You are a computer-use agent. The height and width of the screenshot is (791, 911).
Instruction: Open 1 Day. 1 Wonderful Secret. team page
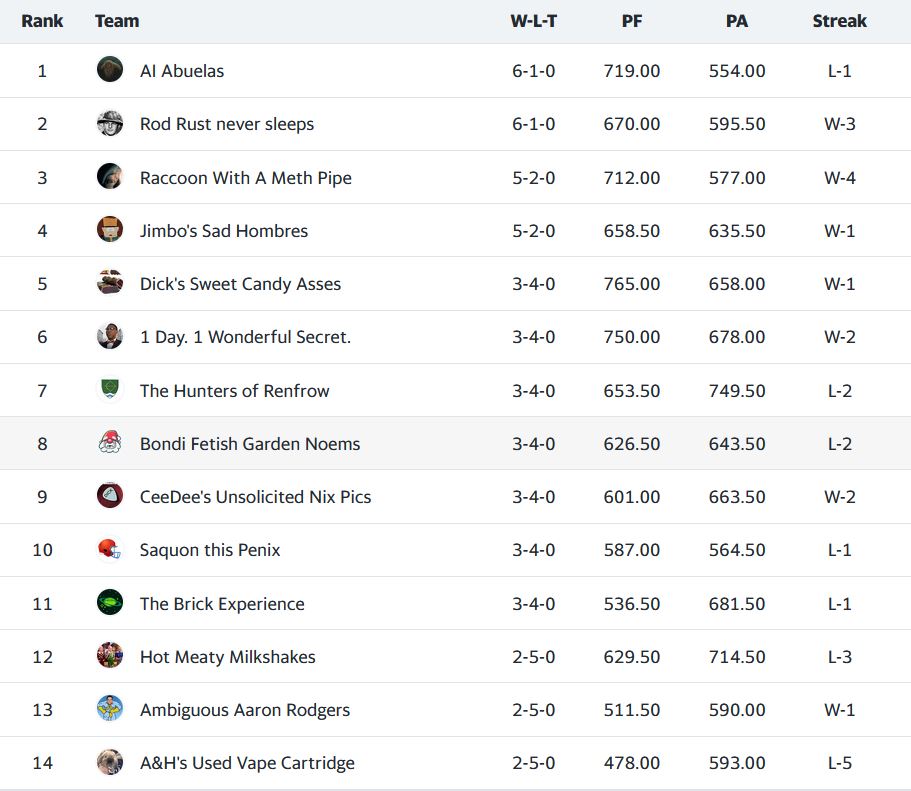pyautogui.click(x=245, y=337)
